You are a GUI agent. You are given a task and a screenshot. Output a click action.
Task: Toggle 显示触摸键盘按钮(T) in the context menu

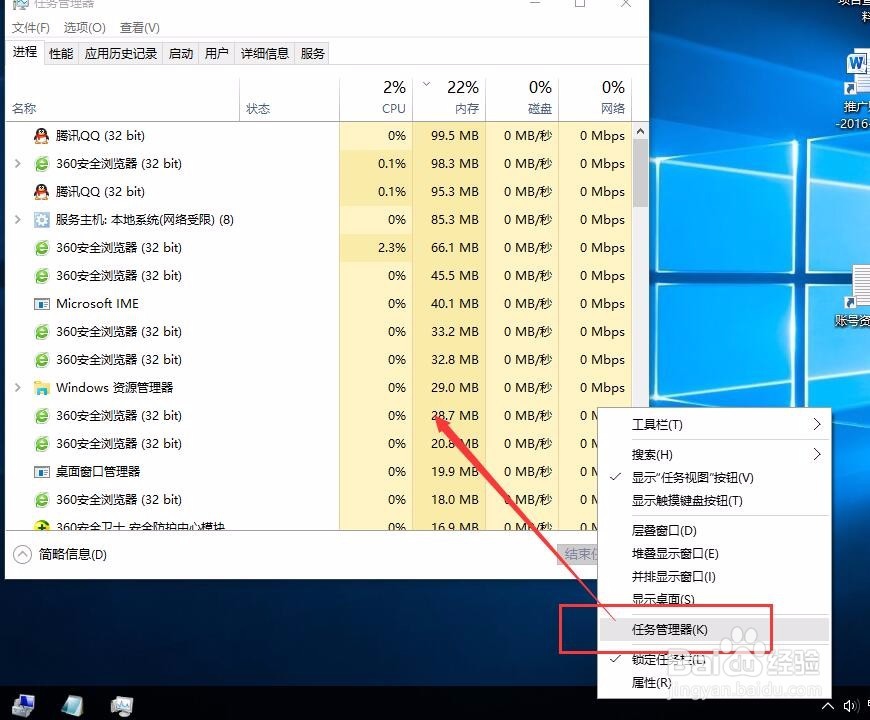[x=714, y=500]
